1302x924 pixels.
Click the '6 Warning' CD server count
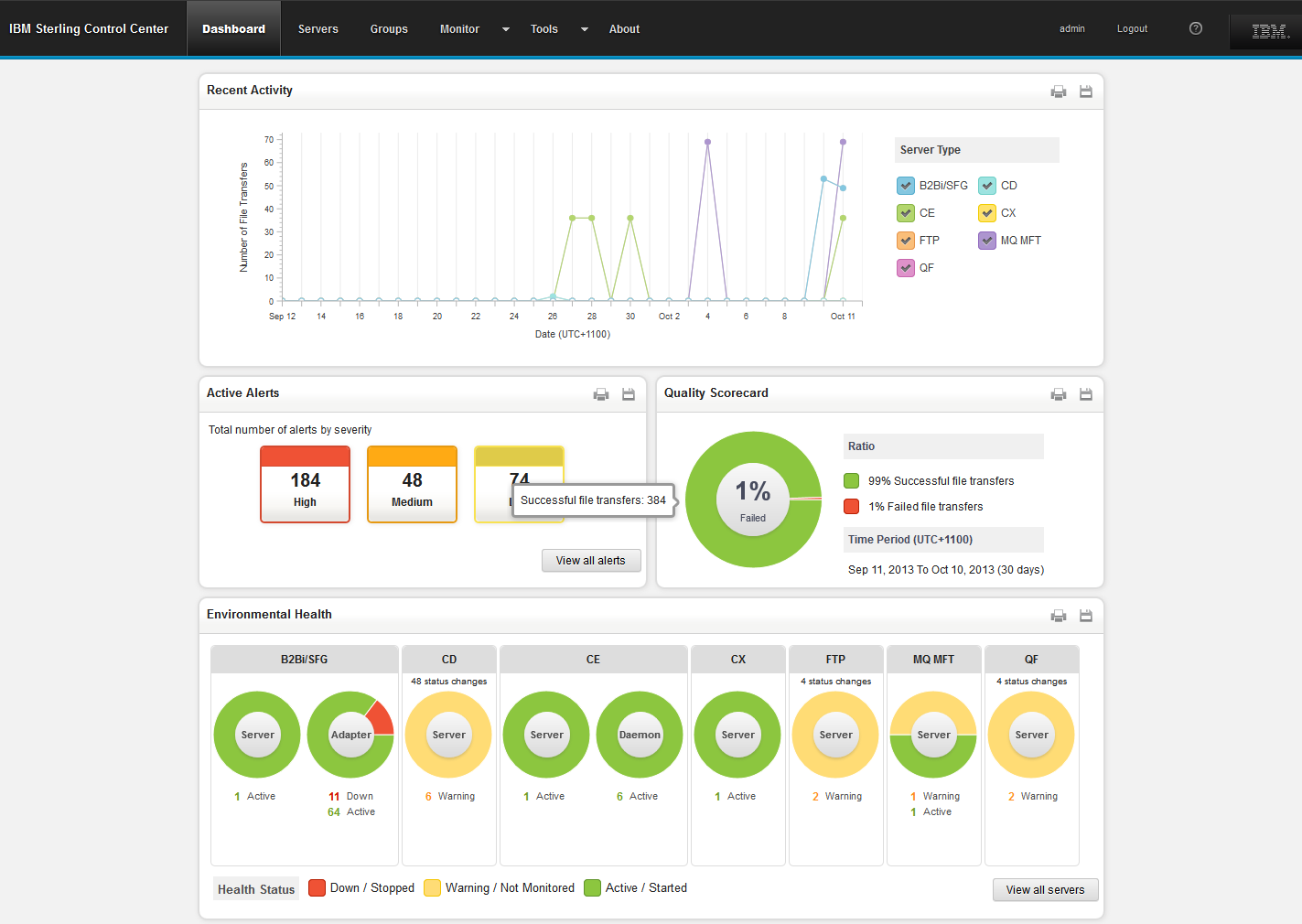click(449, 797)
